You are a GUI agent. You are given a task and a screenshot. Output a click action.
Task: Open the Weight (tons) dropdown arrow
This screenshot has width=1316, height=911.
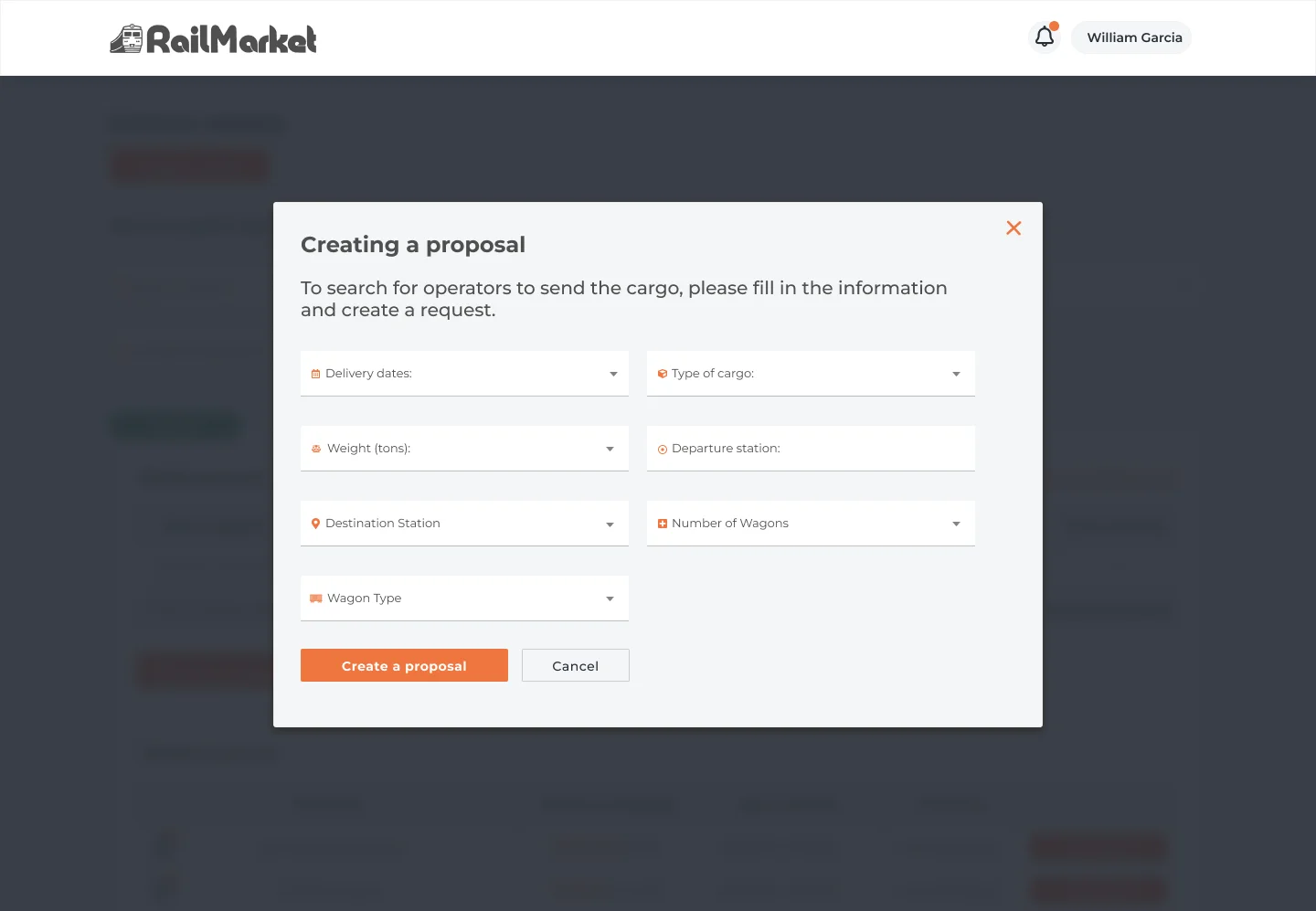[x=610, y=449]
